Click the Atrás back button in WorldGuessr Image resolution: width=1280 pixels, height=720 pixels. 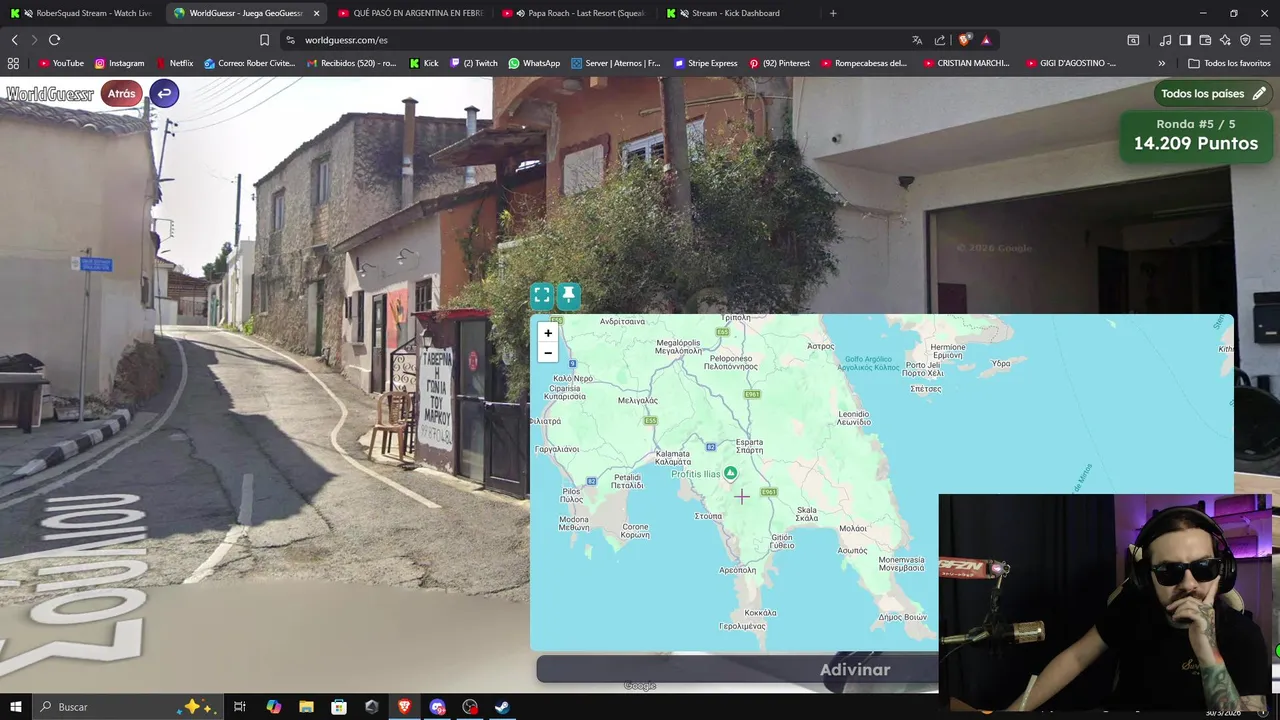[x=121, y=94]
